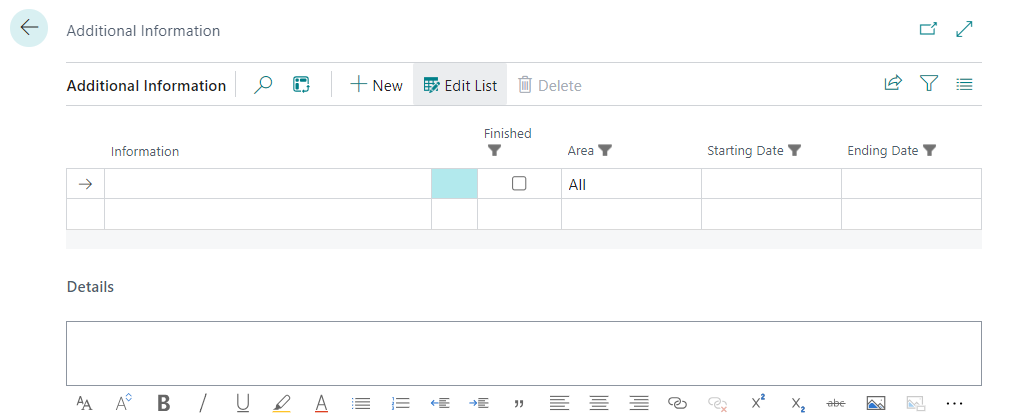The width and height of the screenshot is (1018, 417).
Task: Click the back arrow button
Action: pos(29,29)
